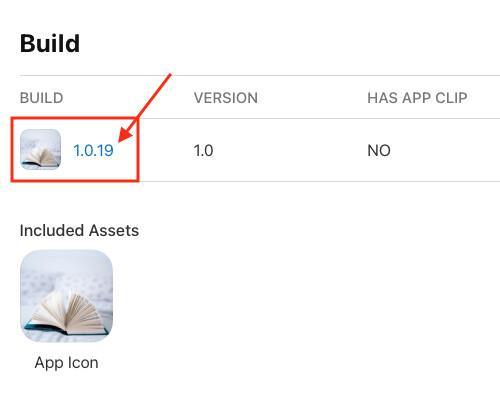Click the VERSION column header
The height and width of the screenshot is (400, 500).
click(226, 98)
